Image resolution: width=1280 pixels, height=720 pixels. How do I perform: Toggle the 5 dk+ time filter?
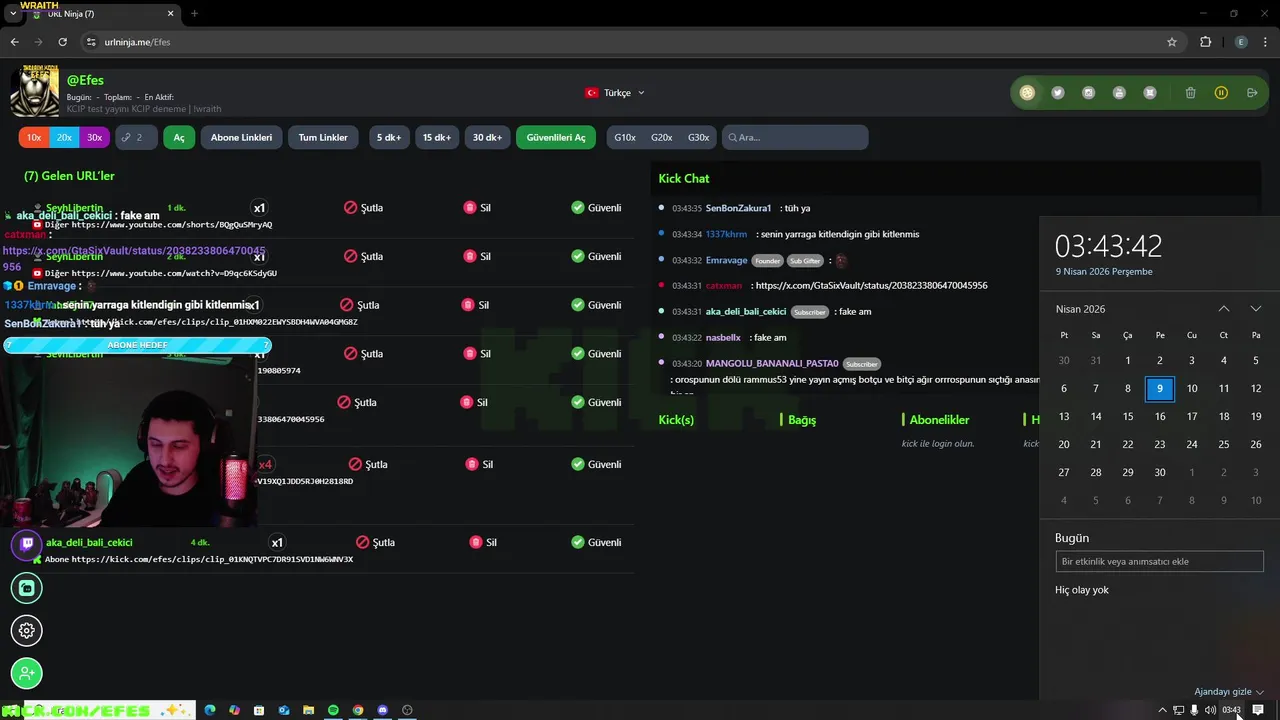[x=389, y=137]
